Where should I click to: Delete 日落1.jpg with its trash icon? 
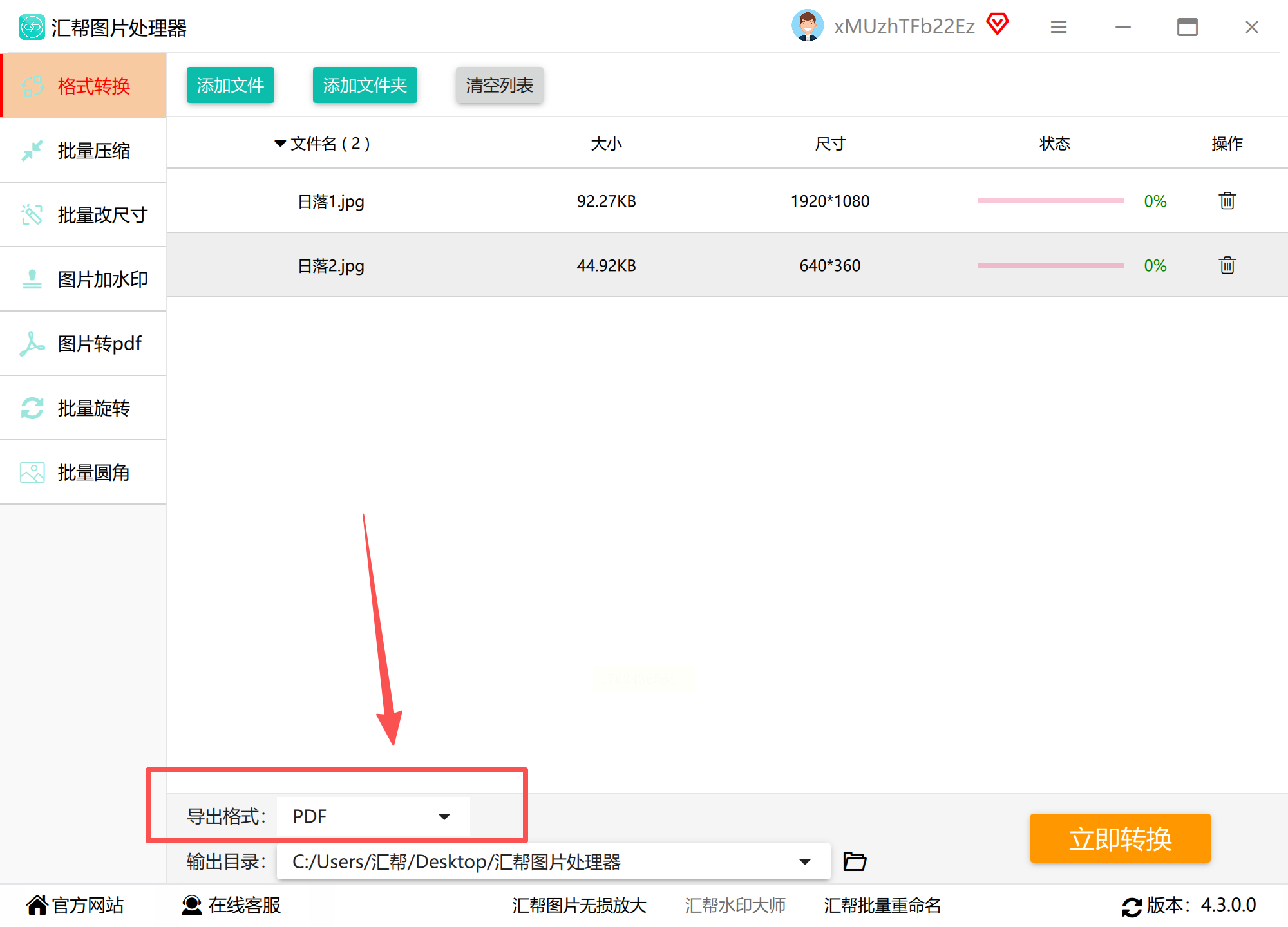click(x=1227, y=201)
